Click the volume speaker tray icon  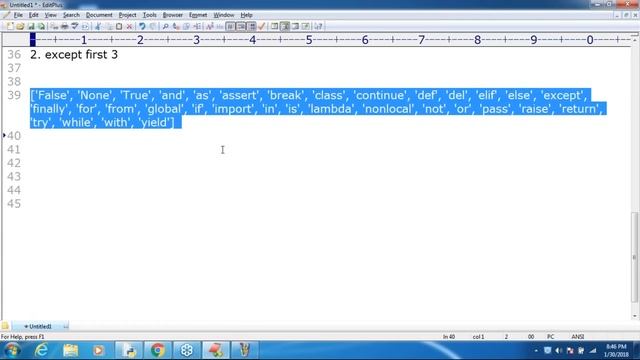tap(559, 351)
